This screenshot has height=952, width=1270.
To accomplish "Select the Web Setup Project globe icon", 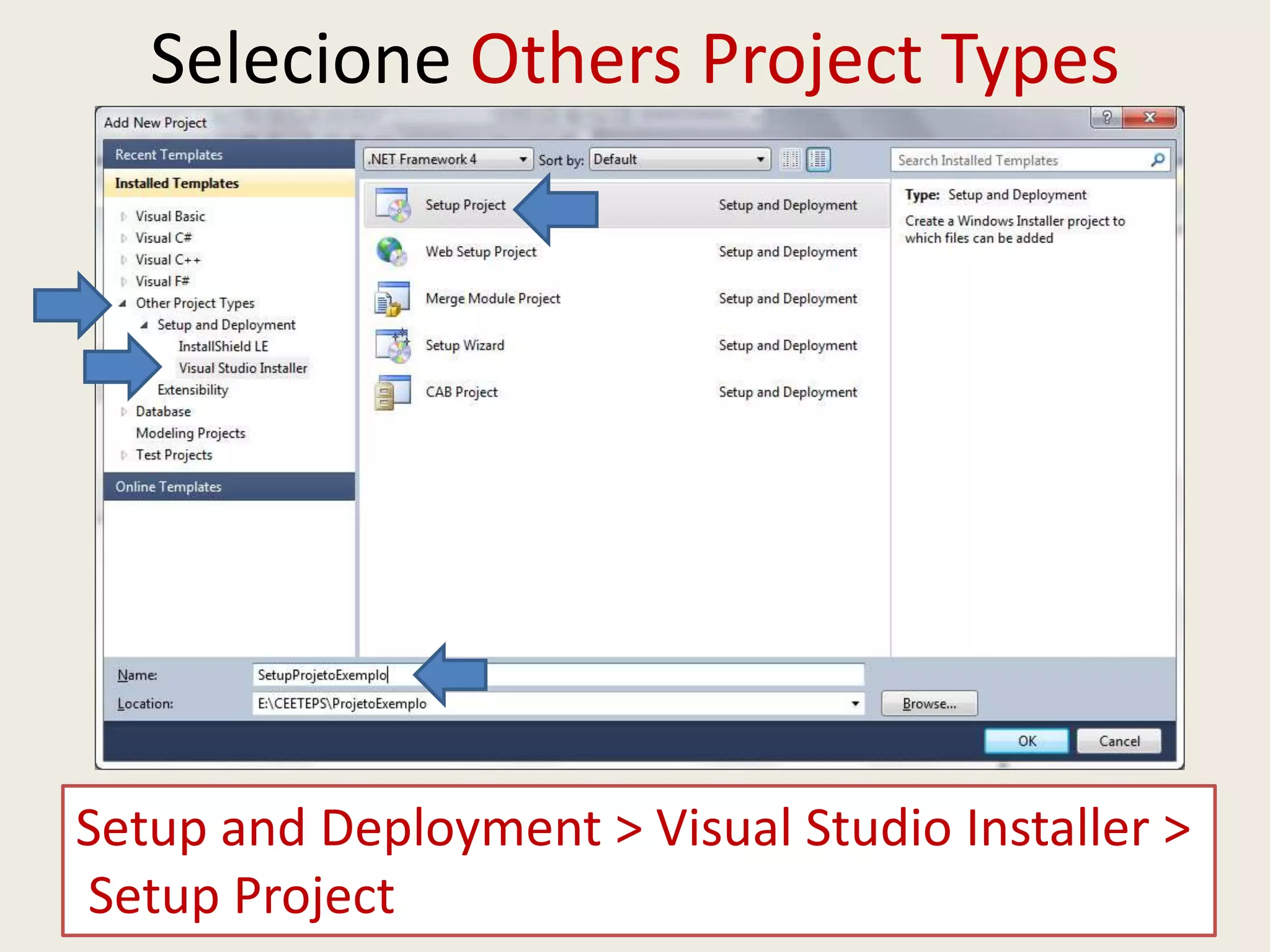I will [392, 252].
